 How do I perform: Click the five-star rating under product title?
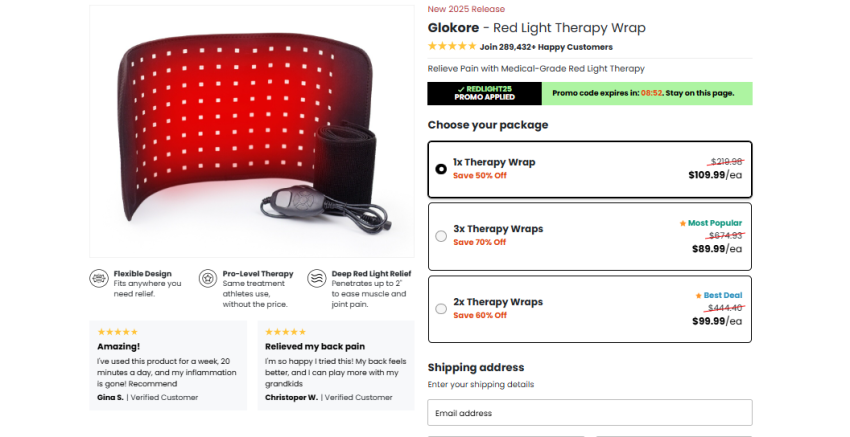click(x=452, y=47)
